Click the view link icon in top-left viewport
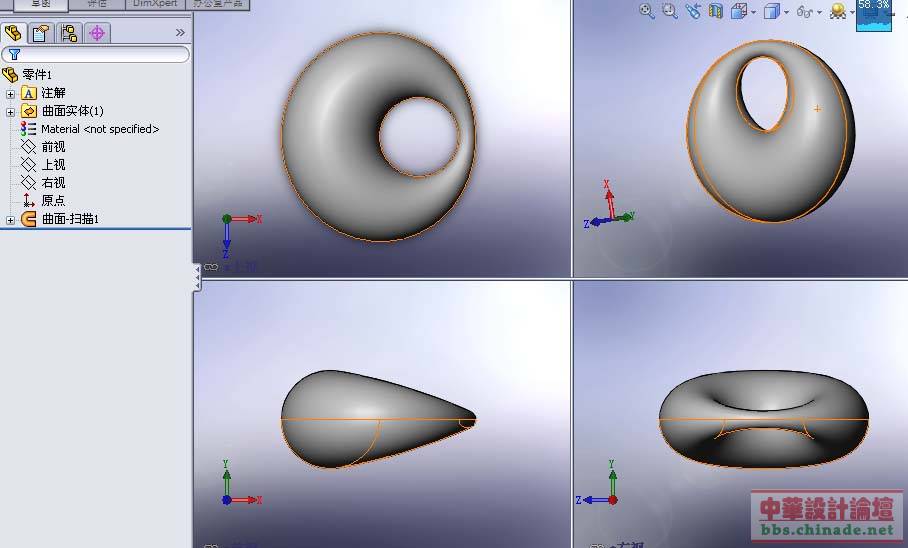Viewport: 908px width, 548px height. click(x=211, y=267)
